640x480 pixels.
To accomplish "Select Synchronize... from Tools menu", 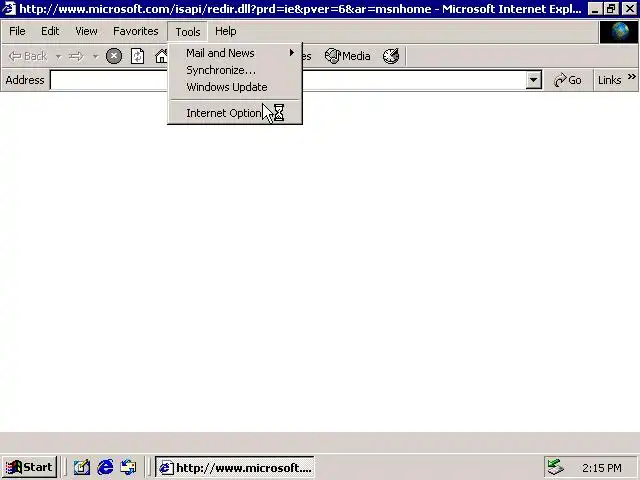I will (235, 70).
